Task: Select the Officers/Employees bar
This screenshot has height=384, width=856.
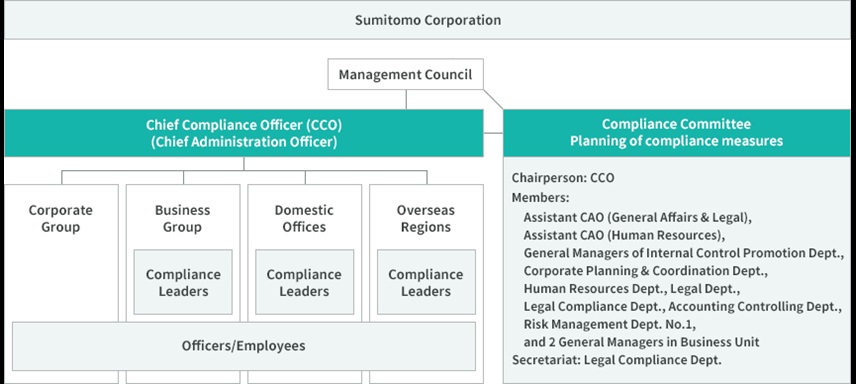Action: pos(243,346)
